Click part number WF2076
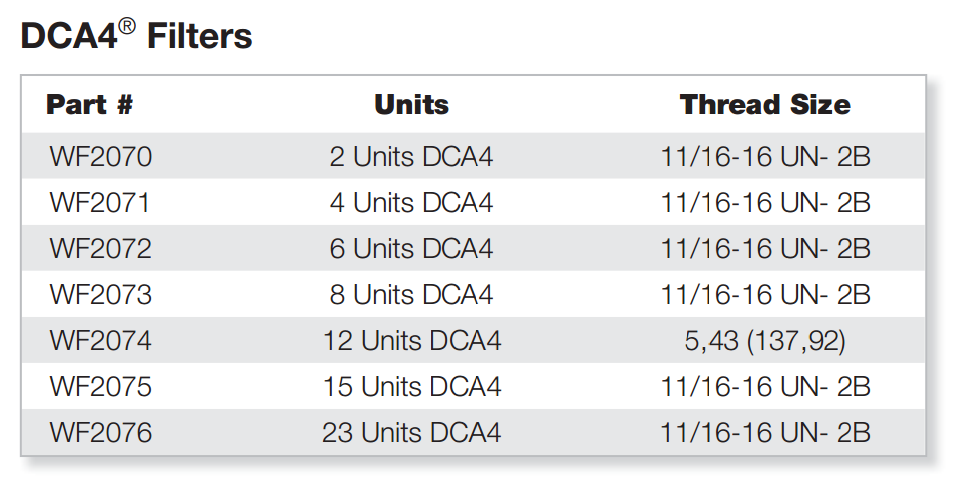Viewport: 961px width, 485px height. (x=101, y=432)
